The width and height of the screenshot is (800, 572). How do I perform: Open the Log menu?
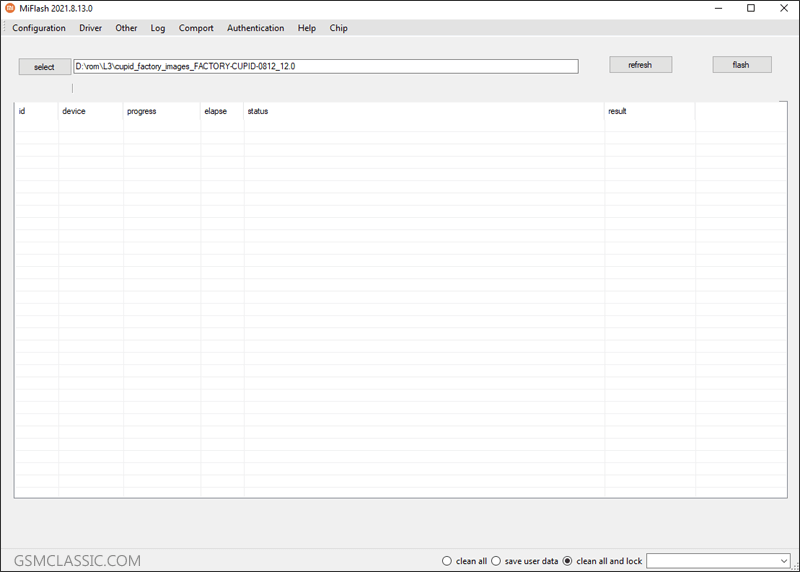click(158, 28)
